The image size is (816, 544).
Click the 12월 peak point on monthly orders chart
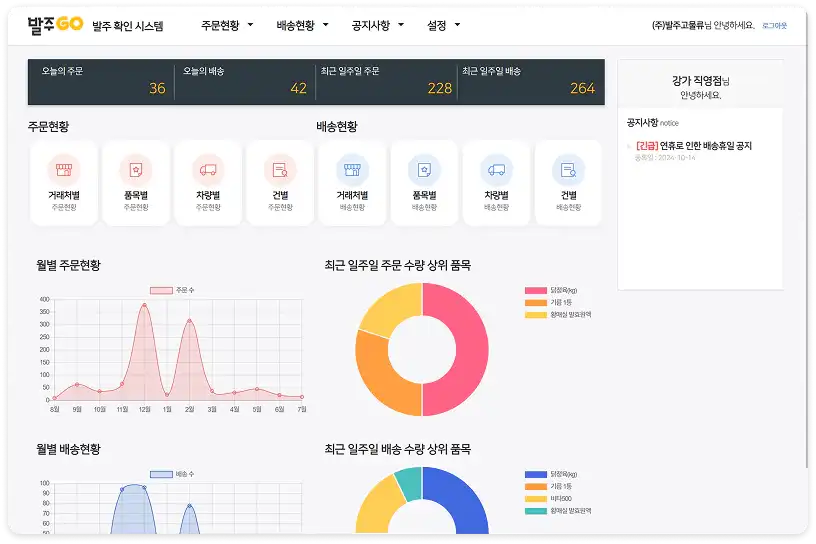(144, 305)
